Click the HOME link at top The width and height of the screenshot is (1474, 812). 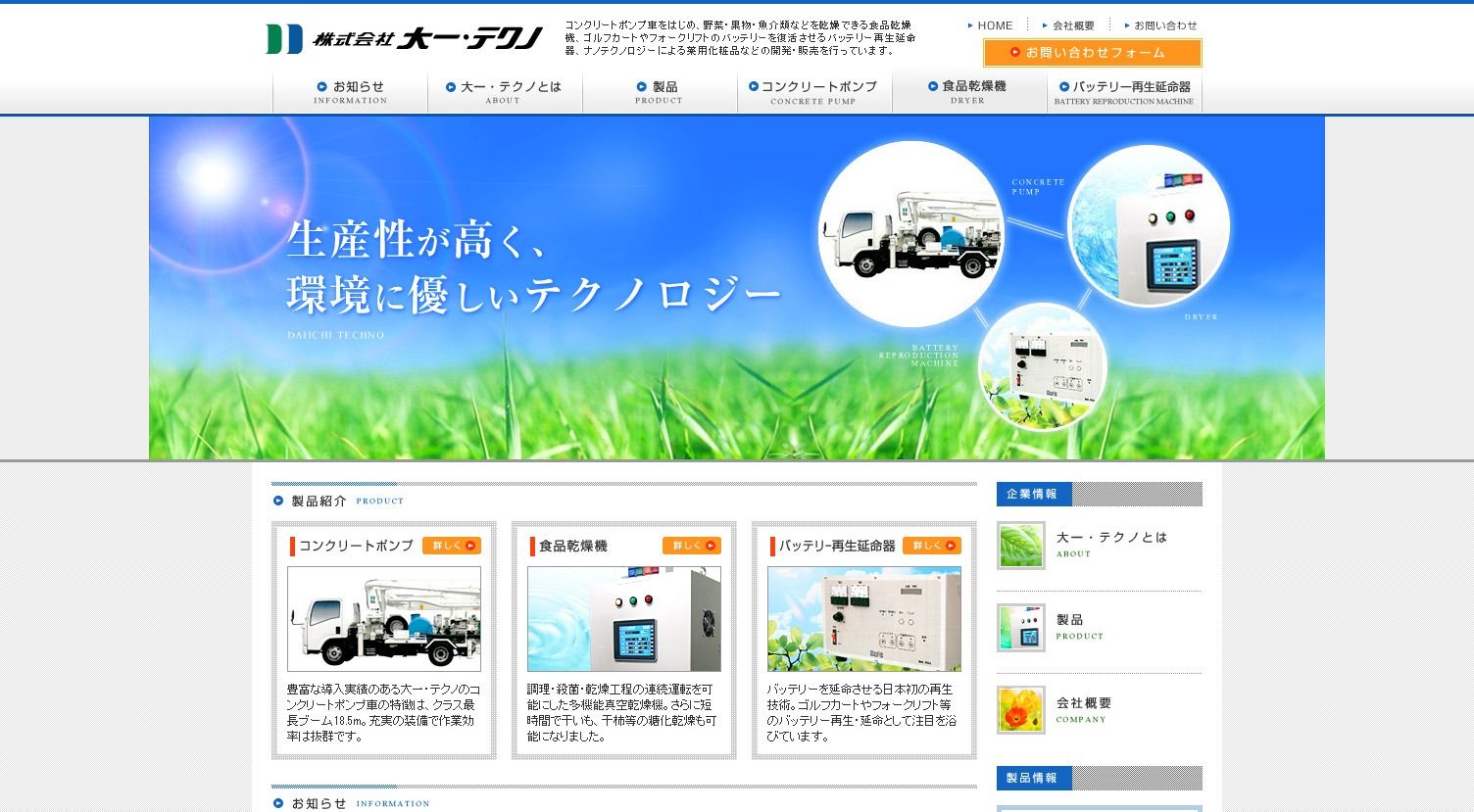994,25
